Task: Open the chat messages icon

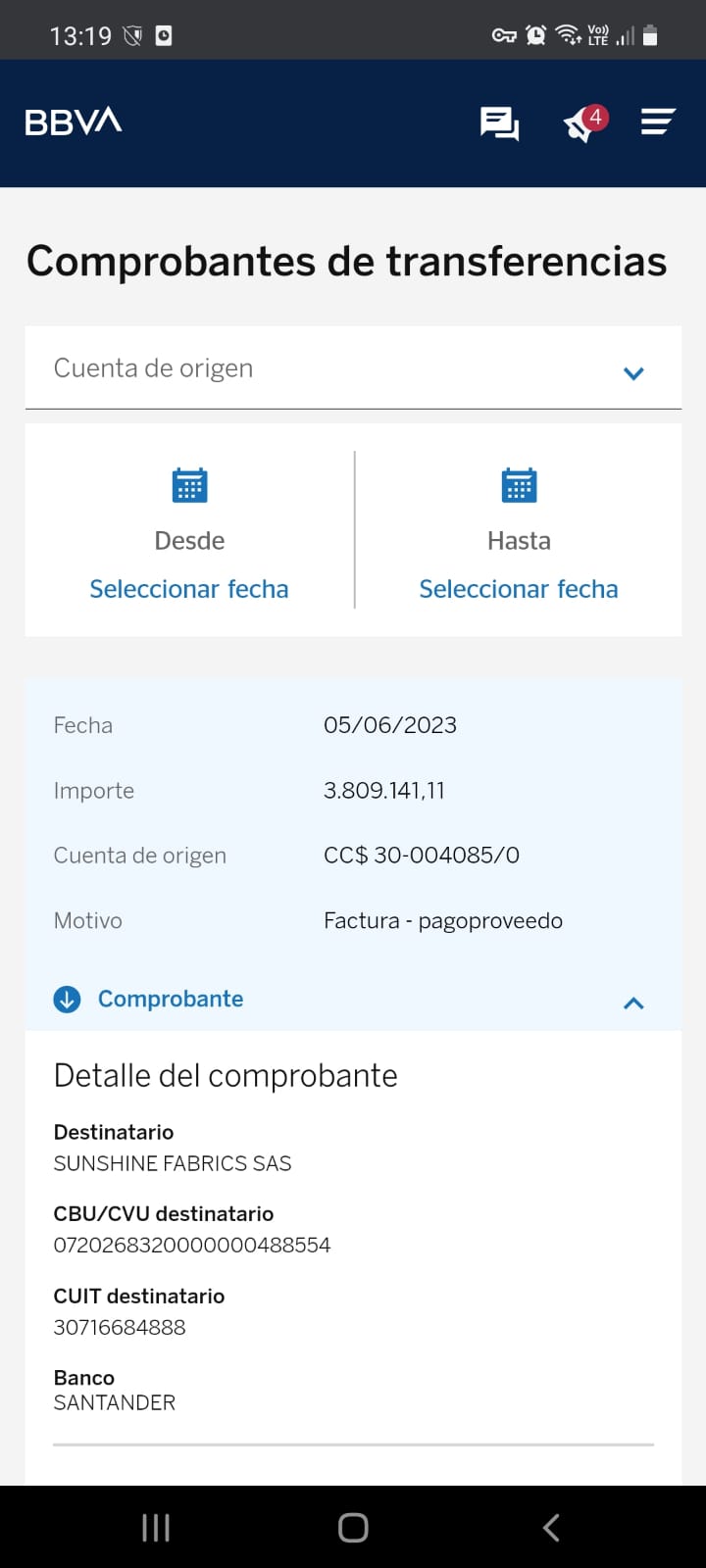Action: coord(499,123)
